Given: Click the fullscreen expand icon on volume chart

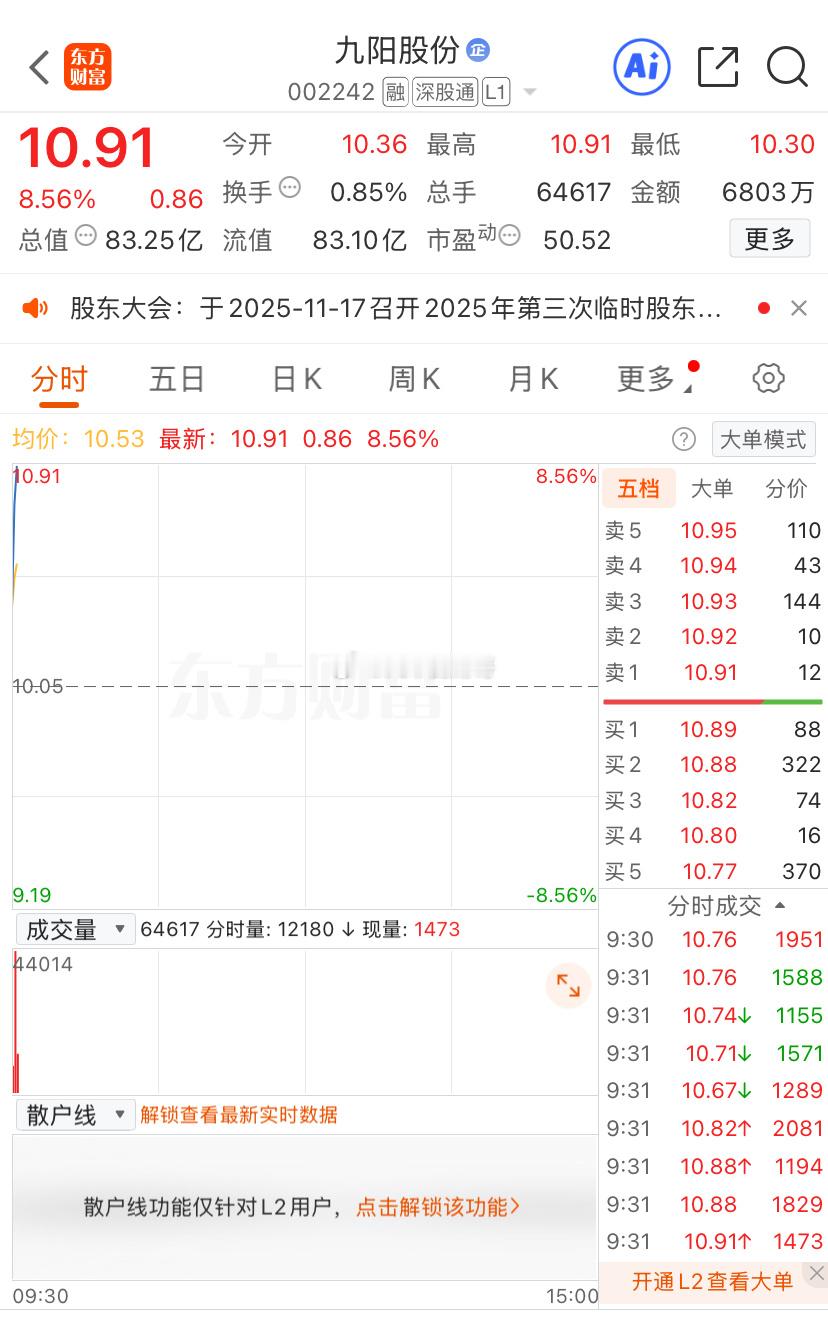Looking at the screenshot, I should [x=569, y=985].
